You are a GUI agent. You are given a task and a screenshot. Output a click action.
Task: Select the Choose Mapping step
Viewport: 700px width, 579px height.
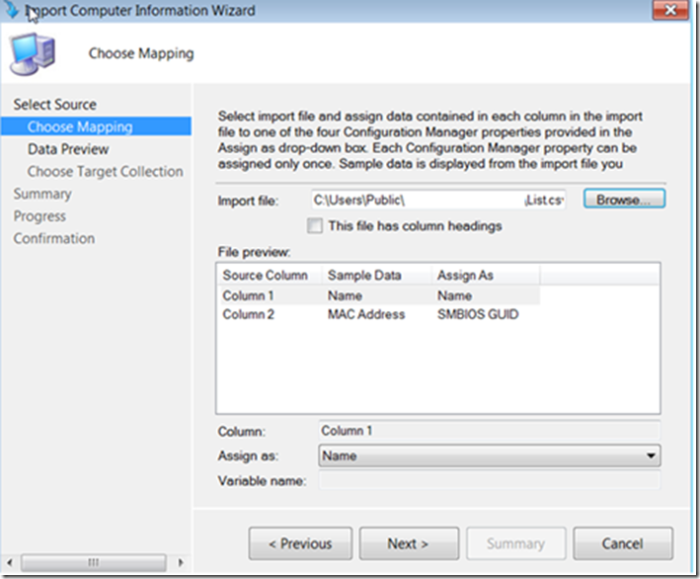(96, 127)
